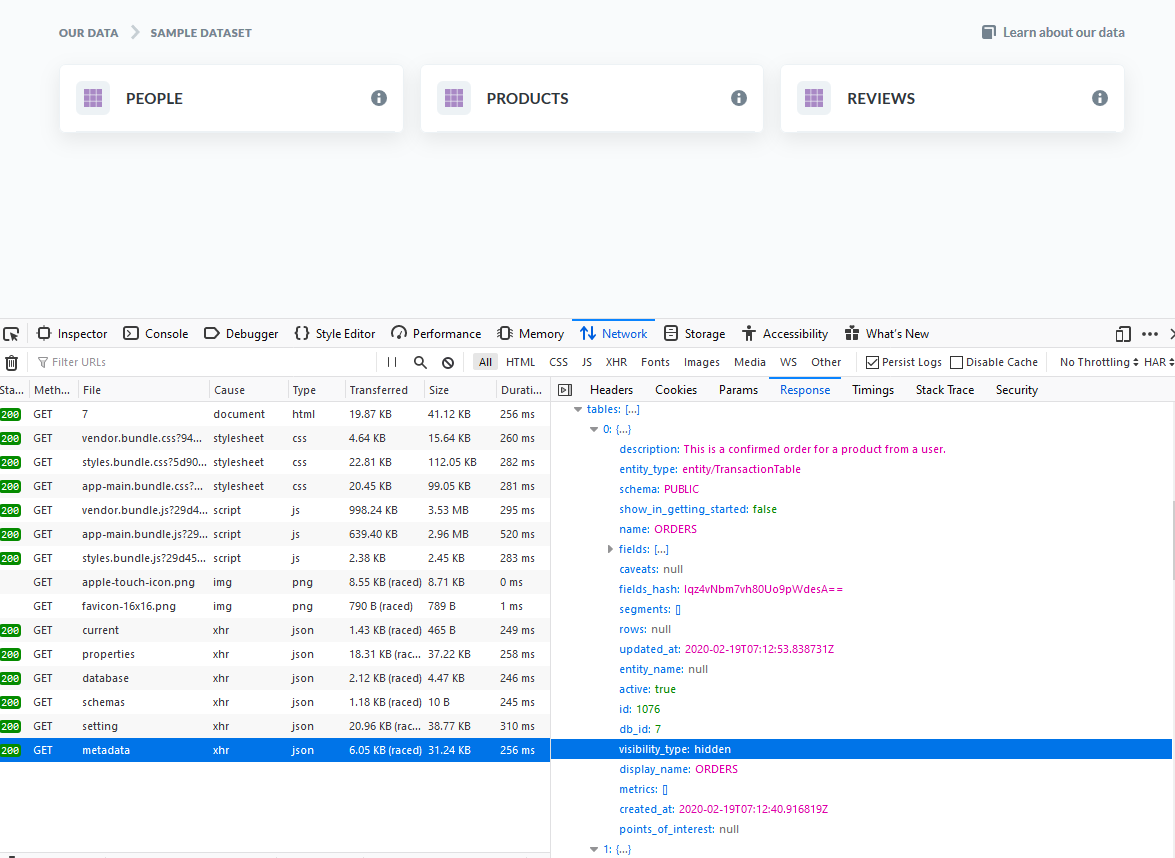This screenshot has height=858, width=1175.
Task: Click the grid icon beside PEOPLE
Action: 93,98
